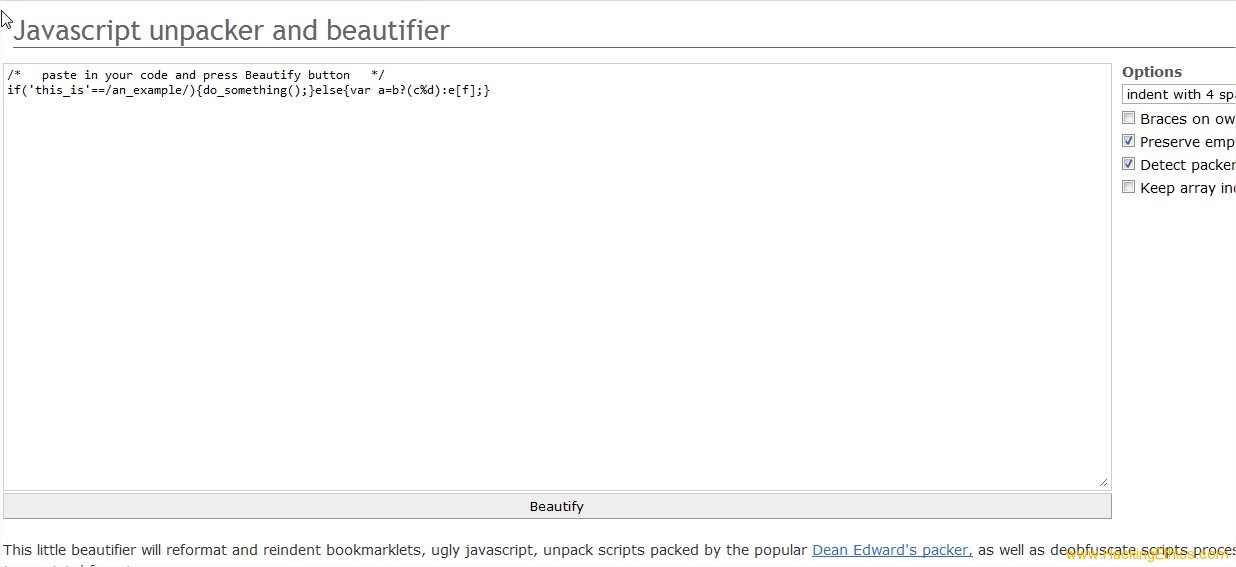Image resolution: width=1236 pixels, height=567 pixels.
Task: Click the hackingarticles watermark text
Action: tap(1146, 555)
